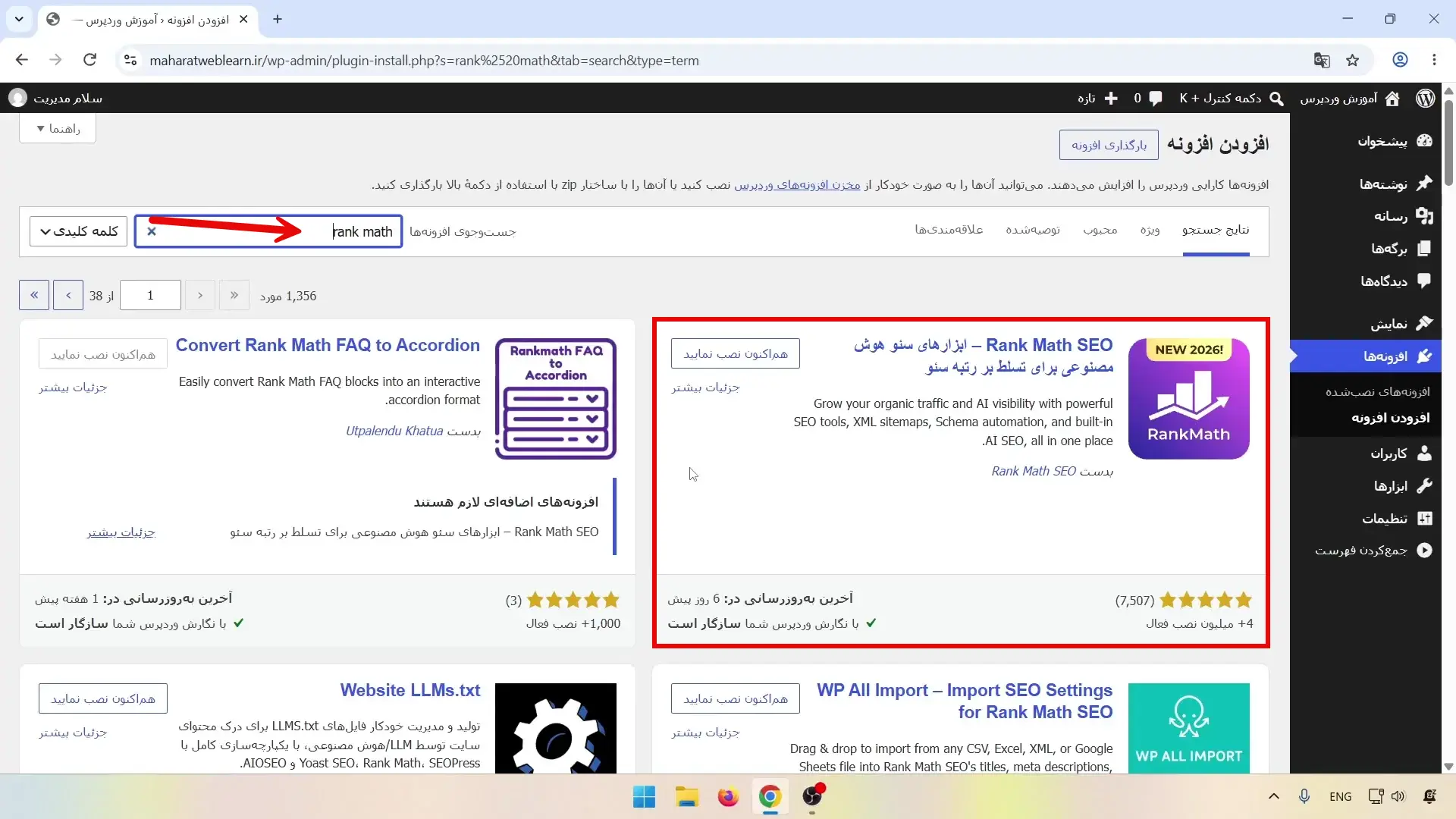Viewport: 1456px width, 819px height.
Task: Install Rank Math SEO with هم‌اکنون نصب نمایید
Action: 736,353
